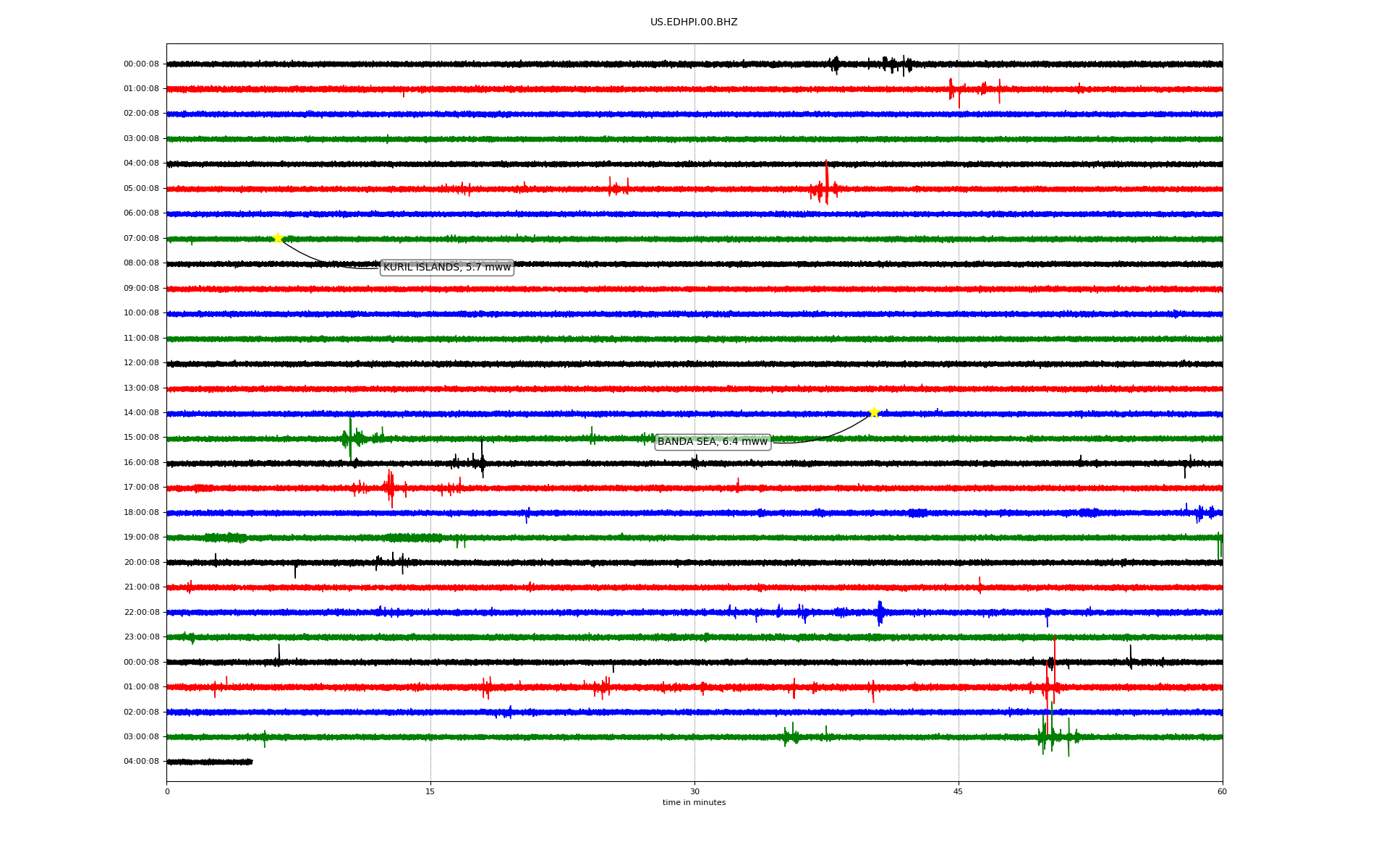Click the US.EDHPI.00.BHZ plot title
Image resolution: width=1389 pixels, height=868 pixels.
pos(694,22)
